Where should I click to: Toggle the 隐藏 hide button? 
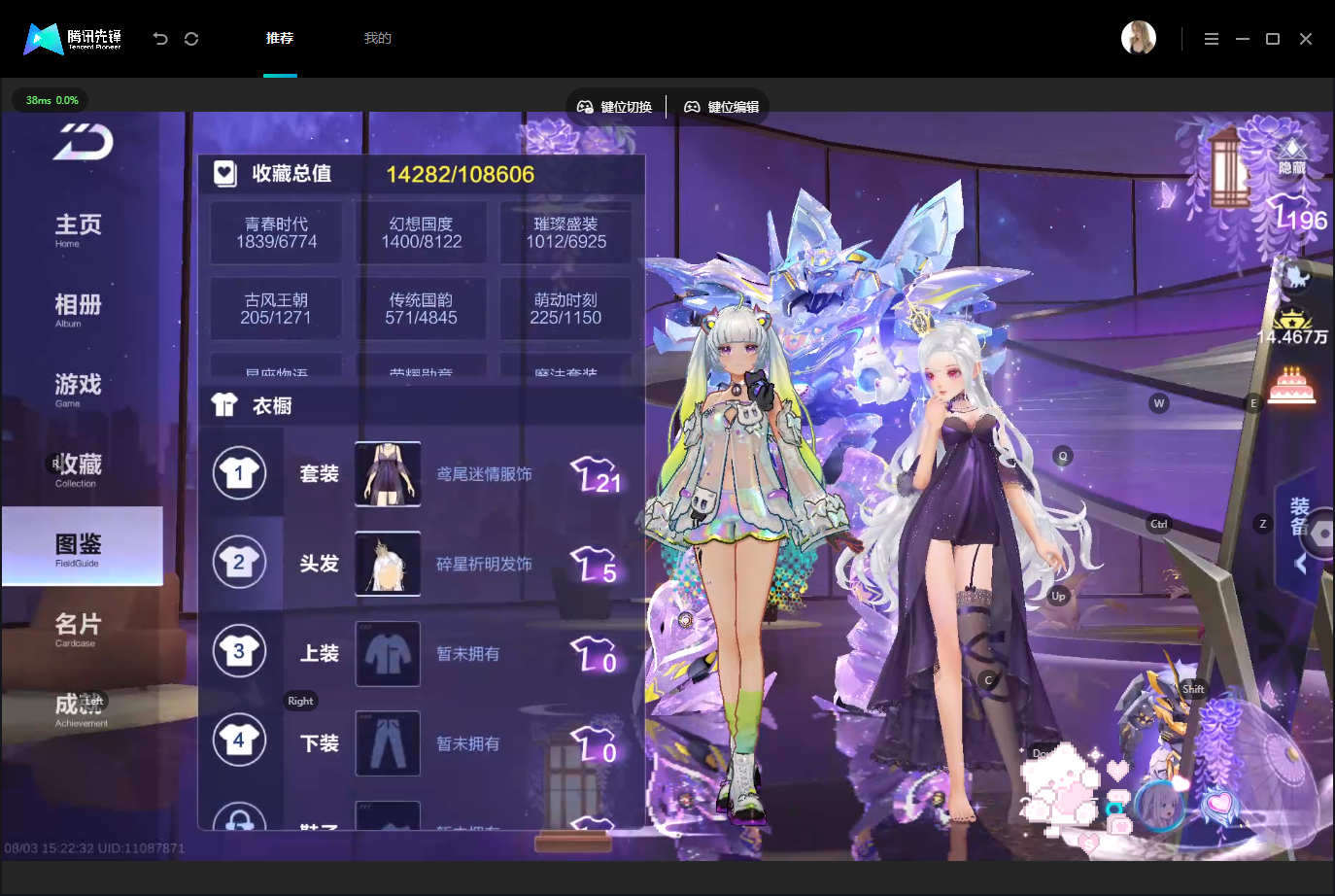tap(1292, 157)
